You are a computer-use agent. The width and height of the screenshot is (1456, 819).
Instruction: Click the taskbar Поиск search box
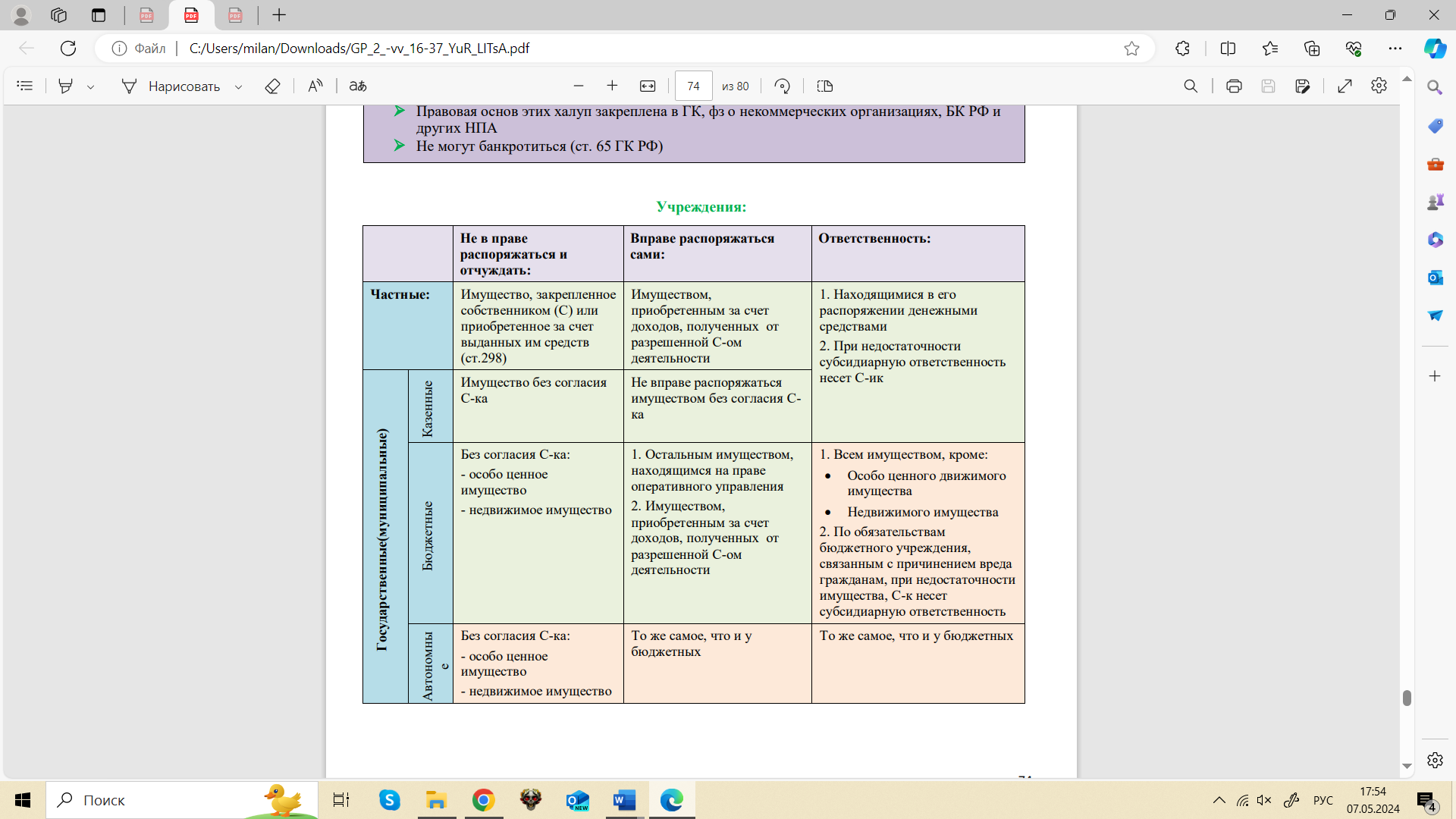point(182,800)
